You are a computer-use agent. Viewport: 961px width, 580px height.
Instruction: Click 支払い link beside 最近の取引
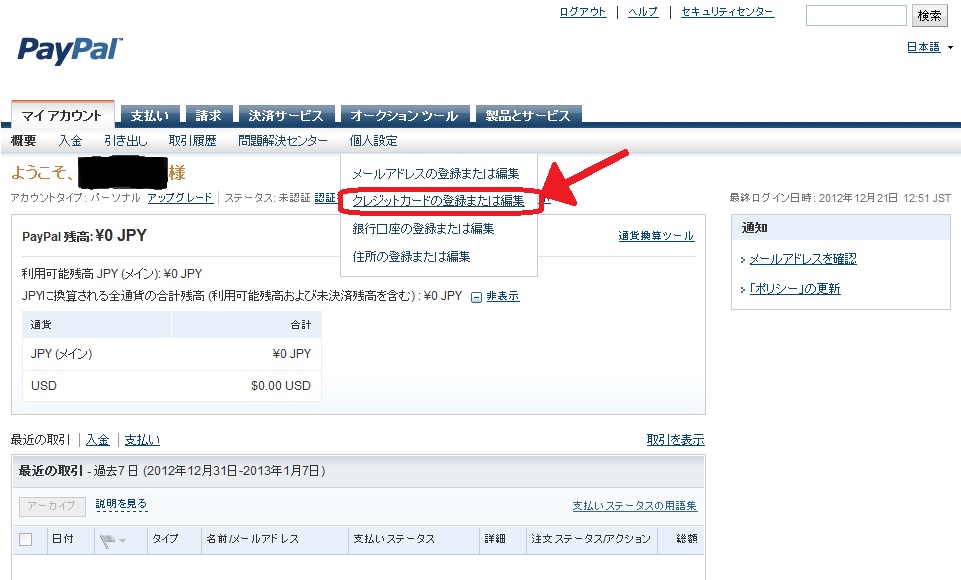pos(142,440)
